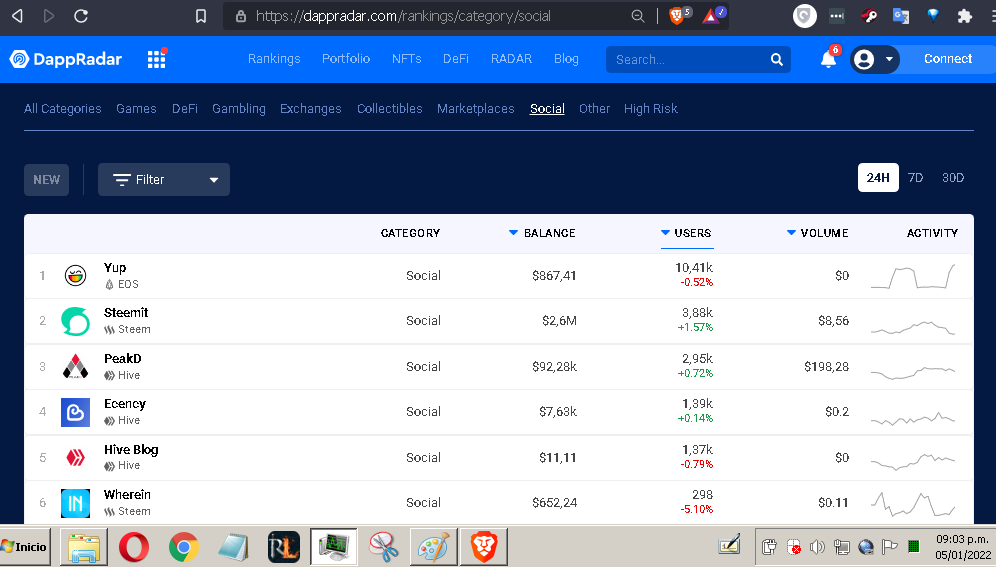Click the zoom magnifier icon in address bar
Image resolution: width=996 pixels, height=567 pixels.
tap(638, 16)
